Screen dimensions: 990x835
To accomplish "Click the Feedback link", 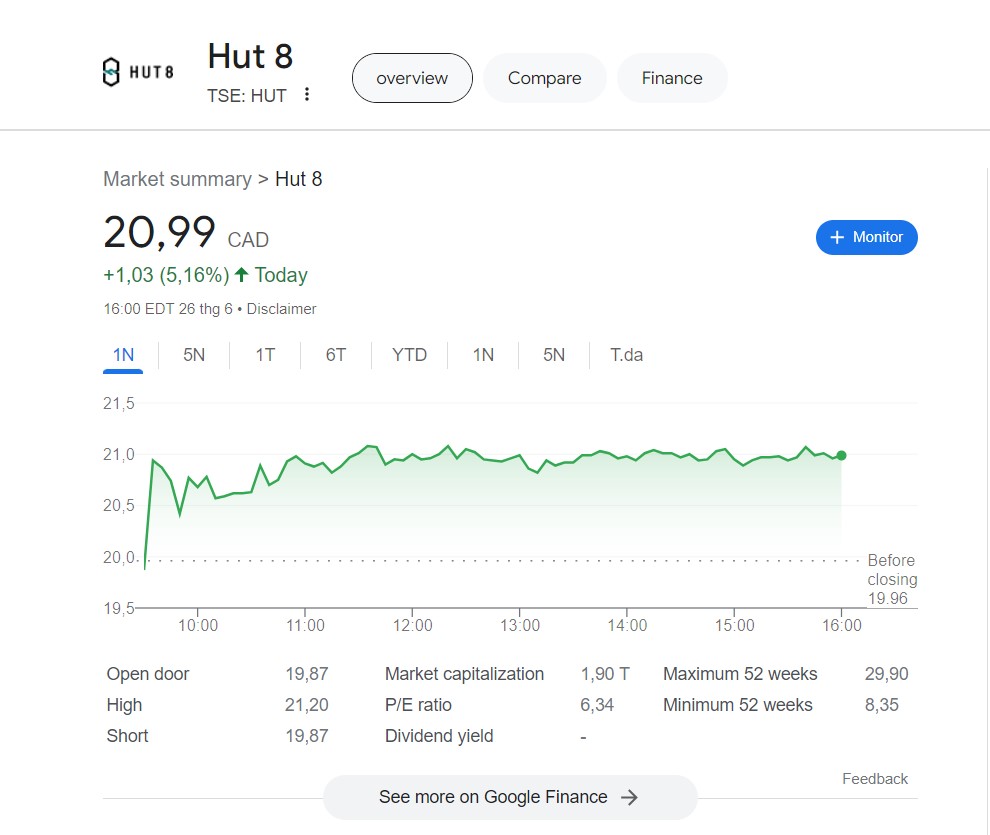I will click(875, 779).
